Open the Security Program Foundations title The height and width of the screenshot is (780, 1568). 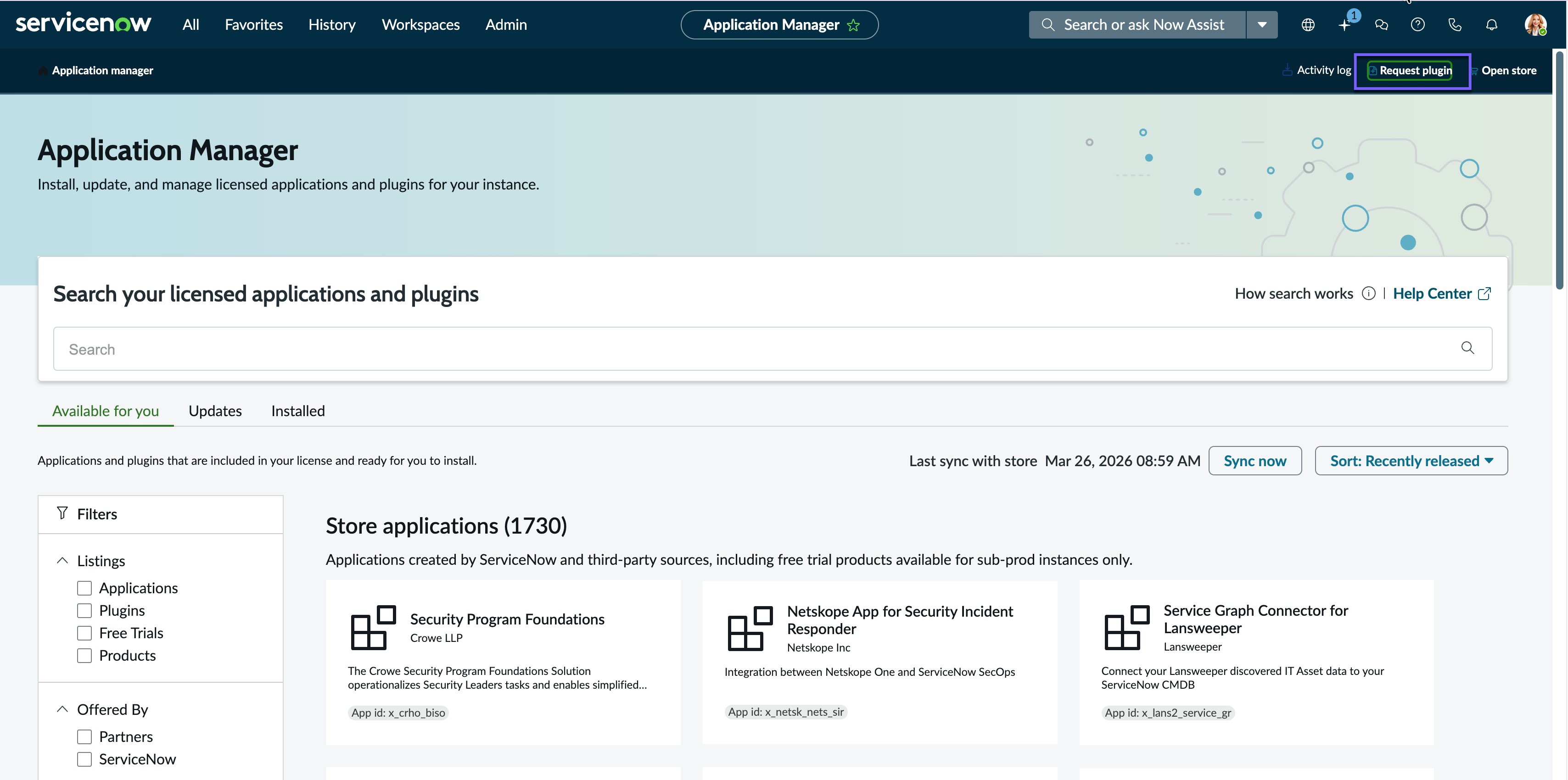[507, 619]
